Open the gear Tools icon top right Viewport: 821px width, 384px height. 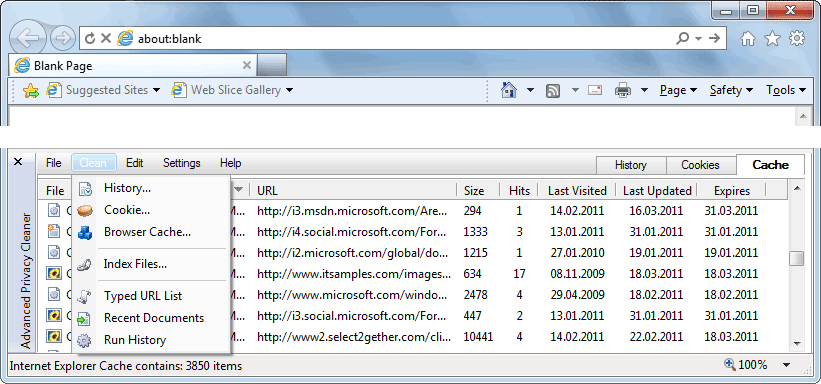(x=797, y=38)
